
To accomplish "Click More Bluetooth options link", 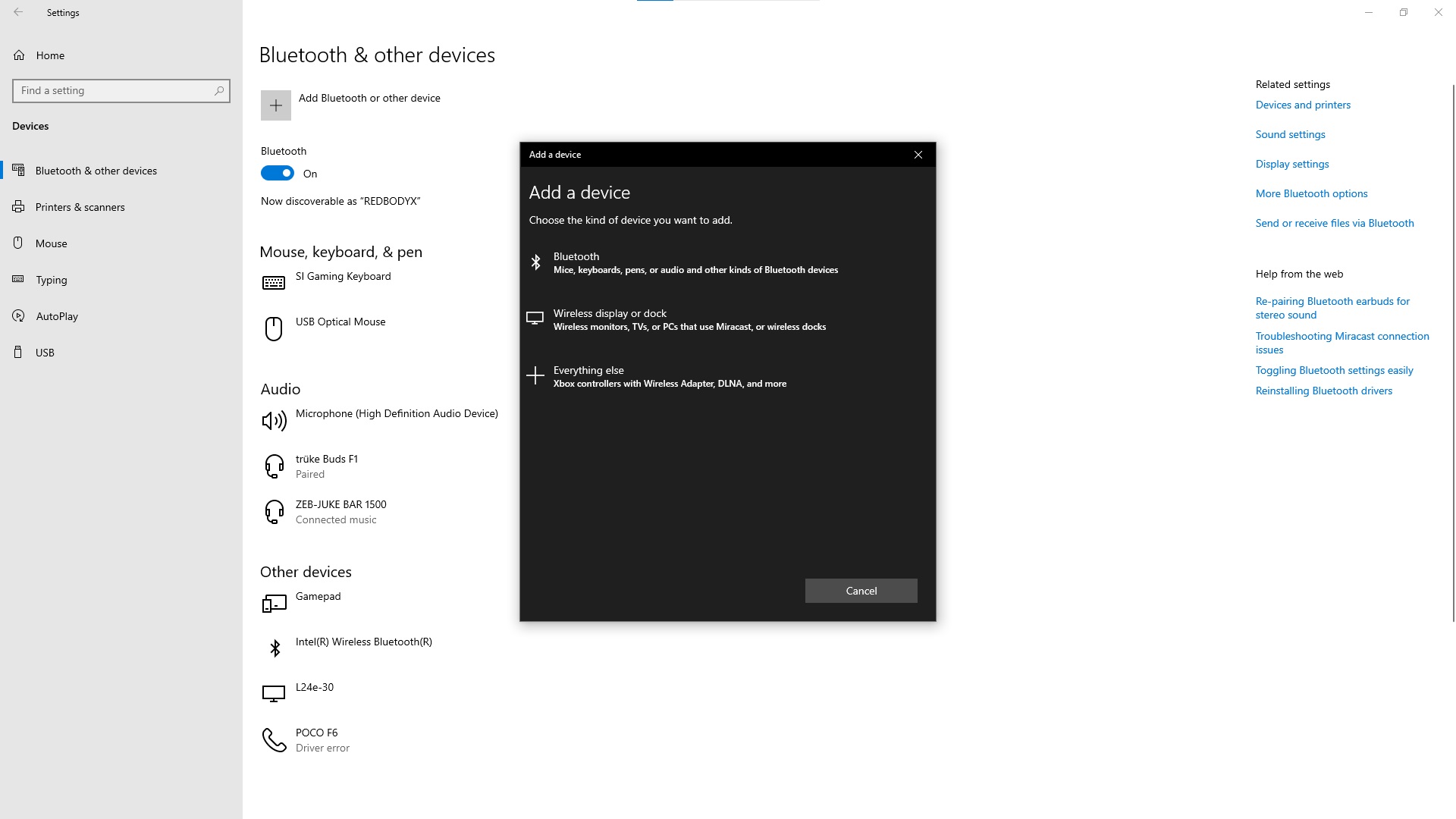I will pyautogui.click(x=1311, y=194).
